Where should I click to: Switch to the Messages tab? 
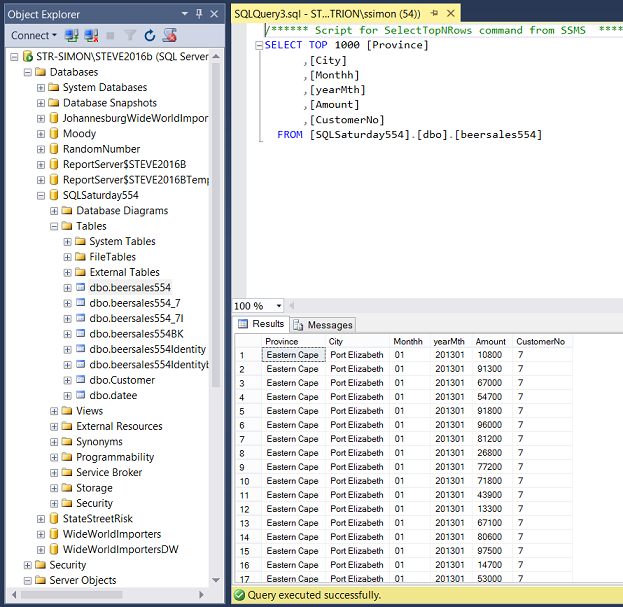(323, 325)
